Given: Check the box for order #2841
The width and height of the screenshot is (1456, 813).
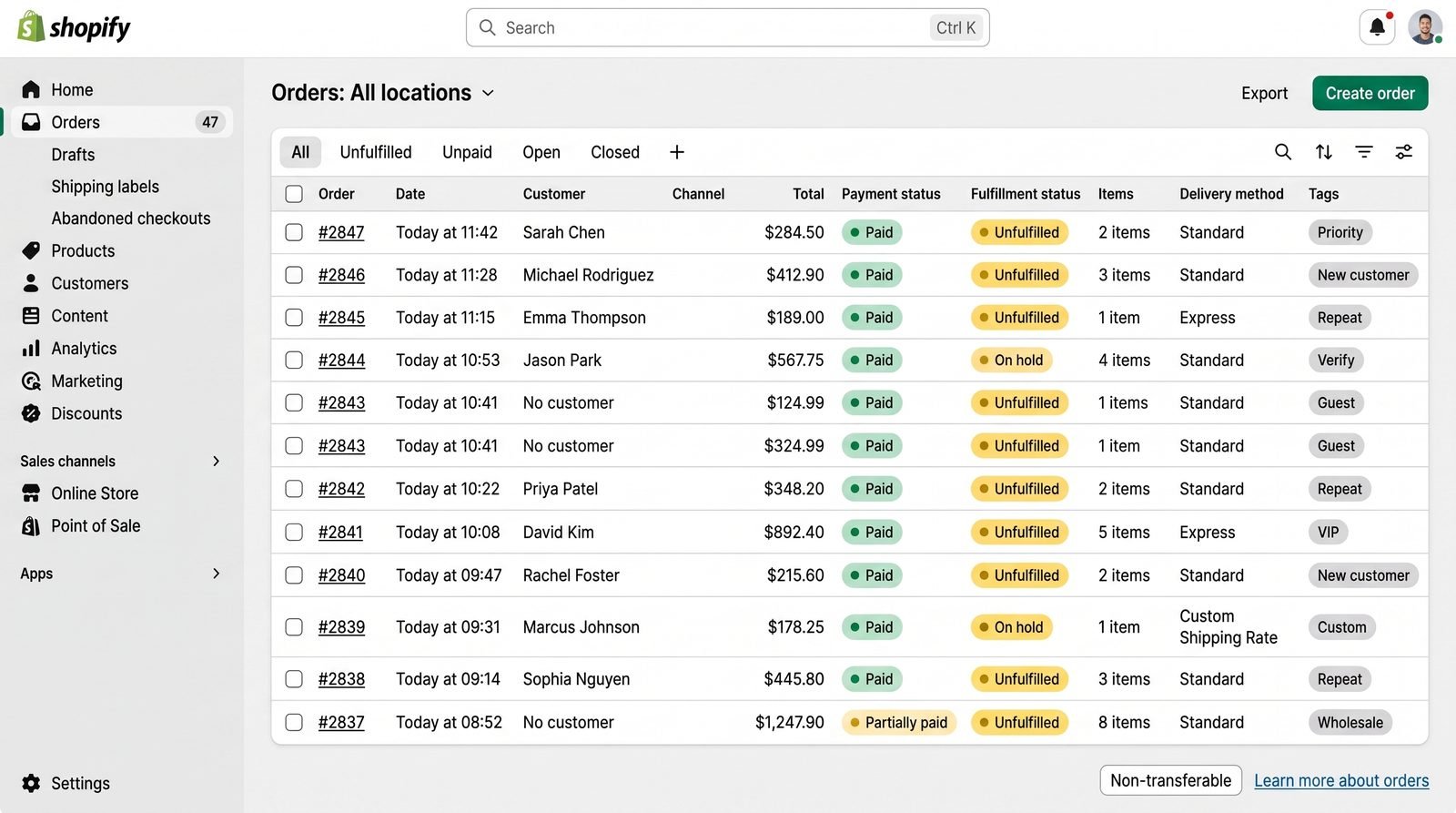Looking at the screenshot, I should point(294,532).
